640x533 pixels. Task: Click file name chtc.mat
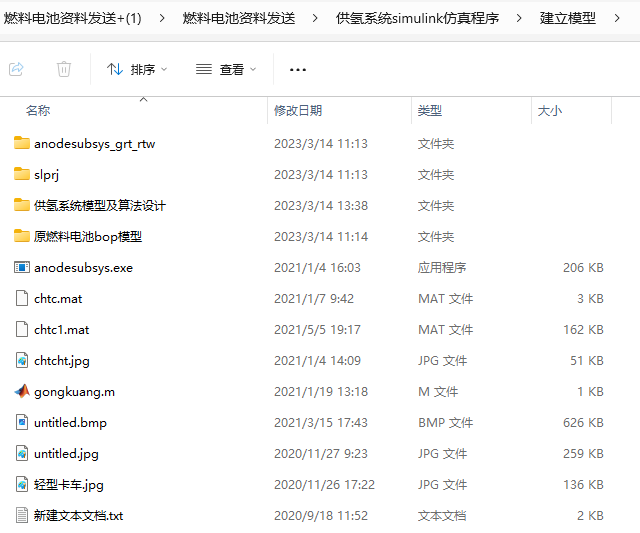(58, 299)
